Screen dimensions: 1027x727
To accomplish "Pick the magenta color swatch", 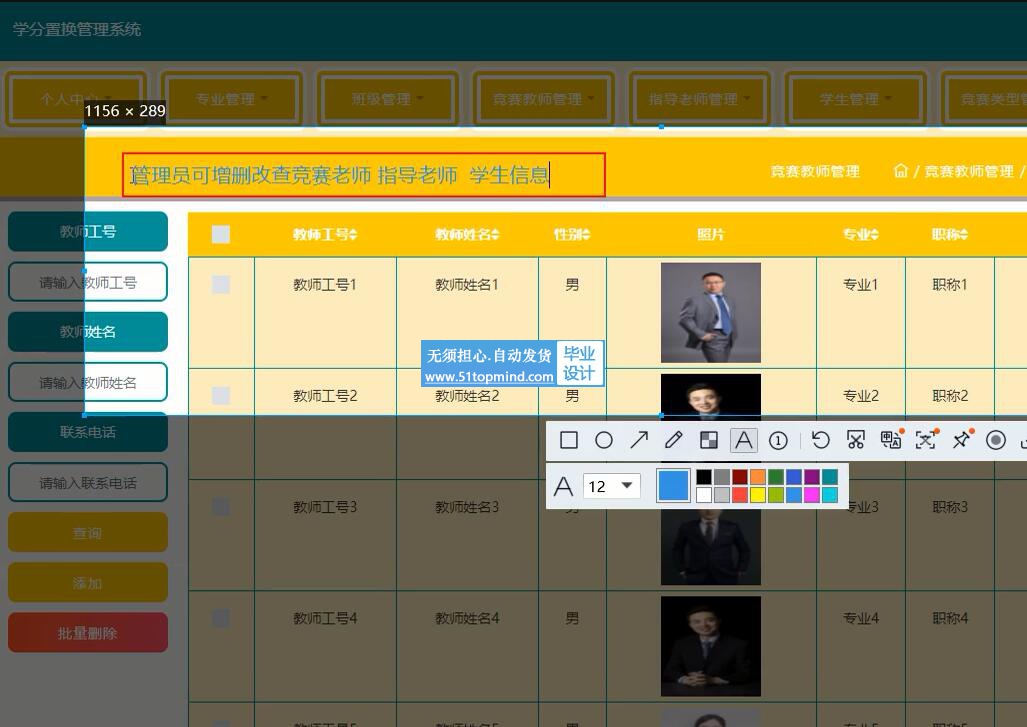I will [812, 494].
